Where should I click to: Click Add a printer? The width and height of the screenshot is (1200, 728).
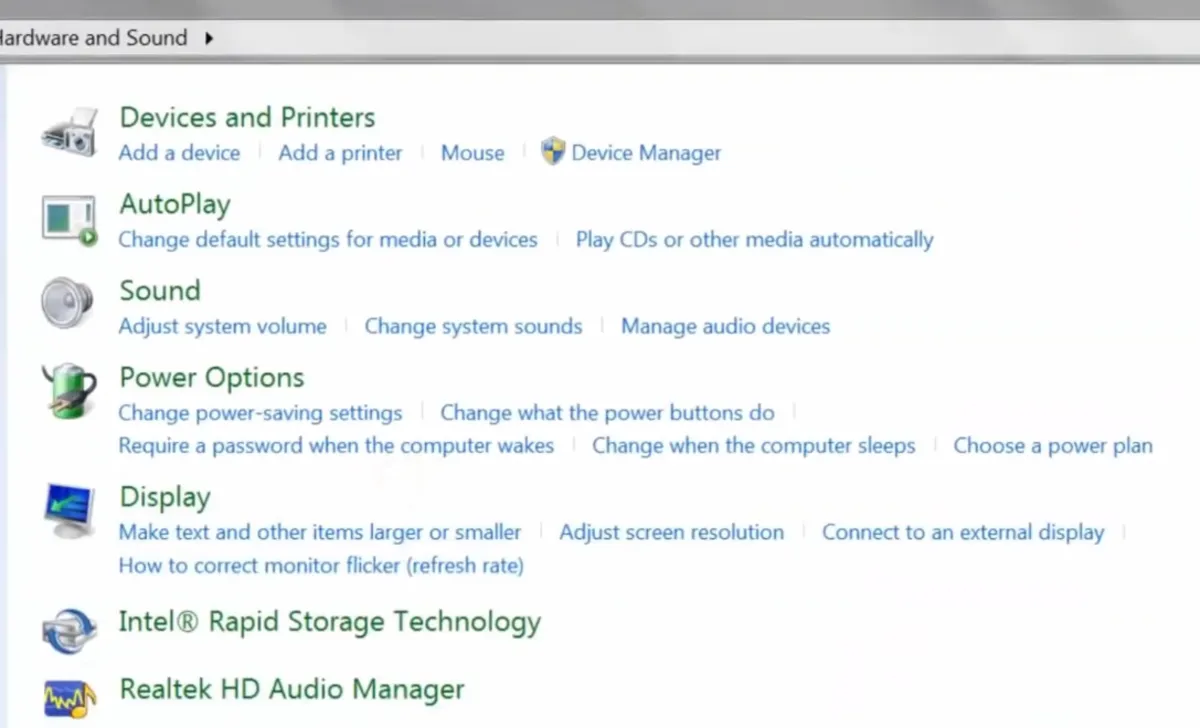click(339, 152)
